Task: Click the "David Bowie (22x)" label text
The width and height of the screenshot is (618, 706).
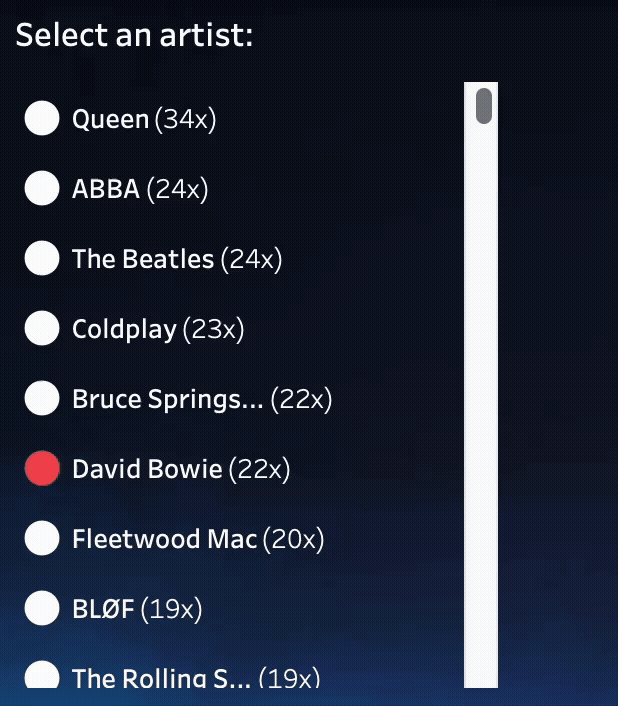Action: pos(181,469)
